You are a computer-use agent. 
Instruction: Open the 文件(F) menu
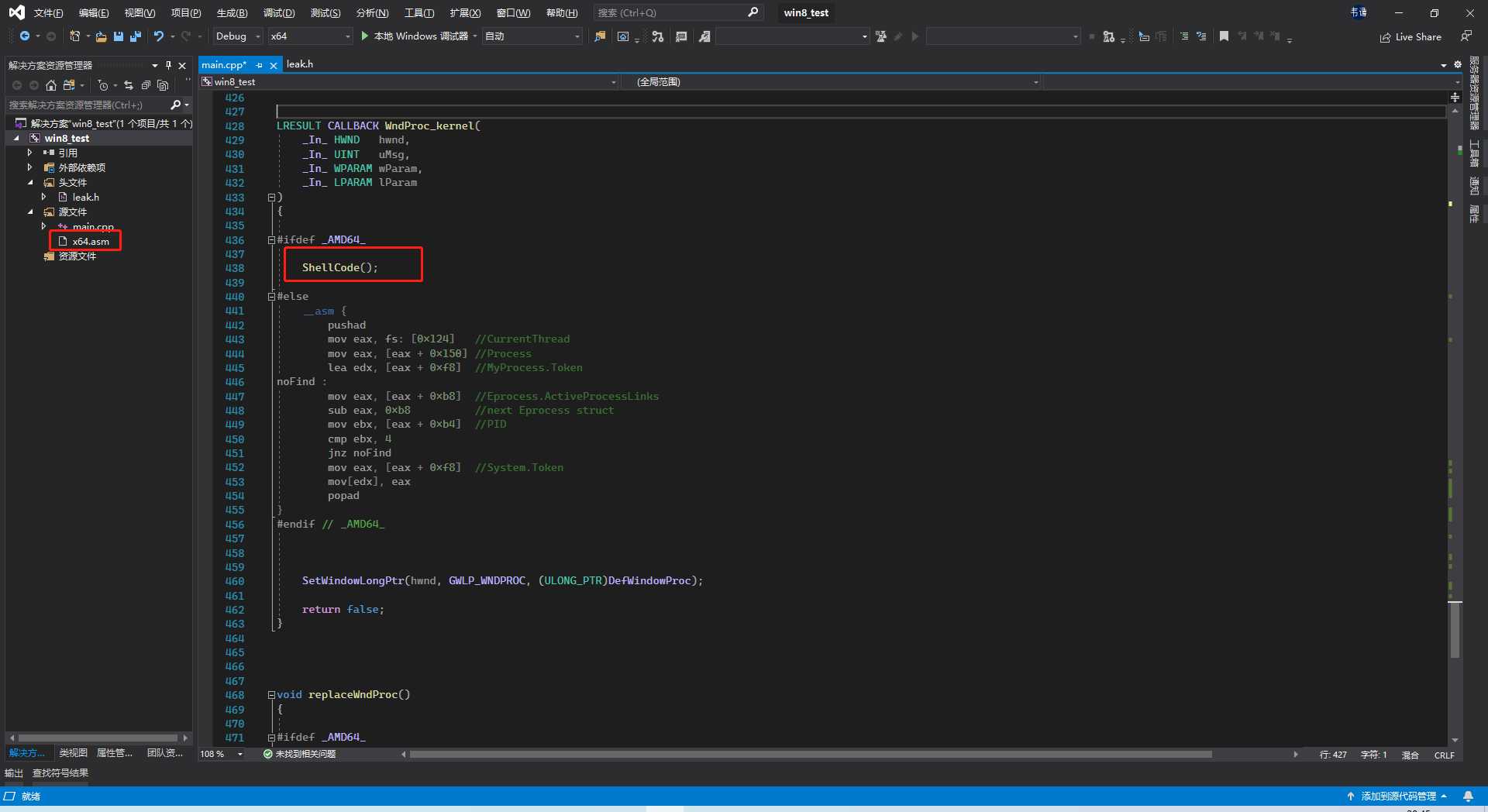pyautogui.click(x=48, y=12)
